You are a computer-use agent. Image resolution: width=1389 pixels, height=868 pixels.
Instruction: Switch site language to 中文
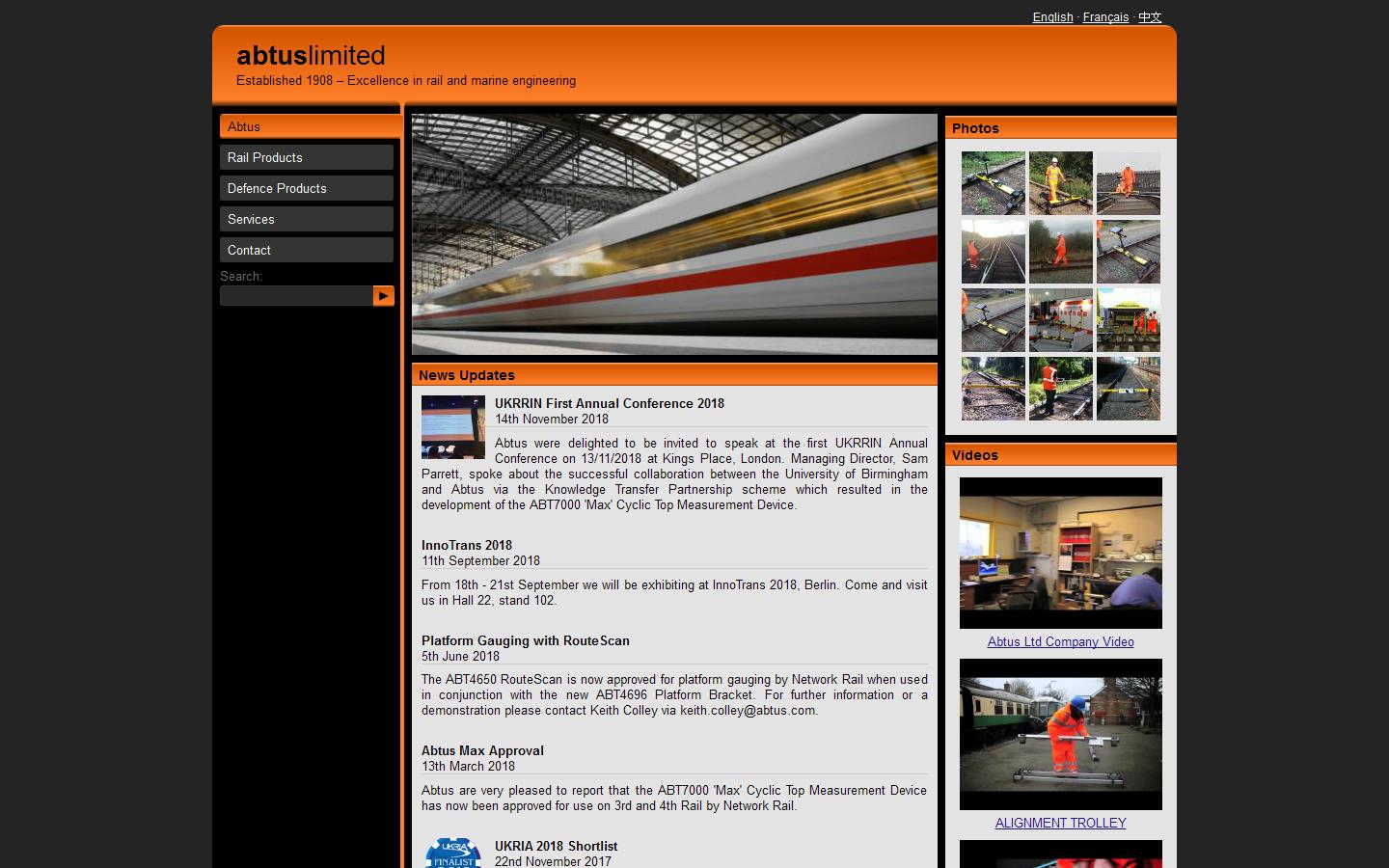1150,16
